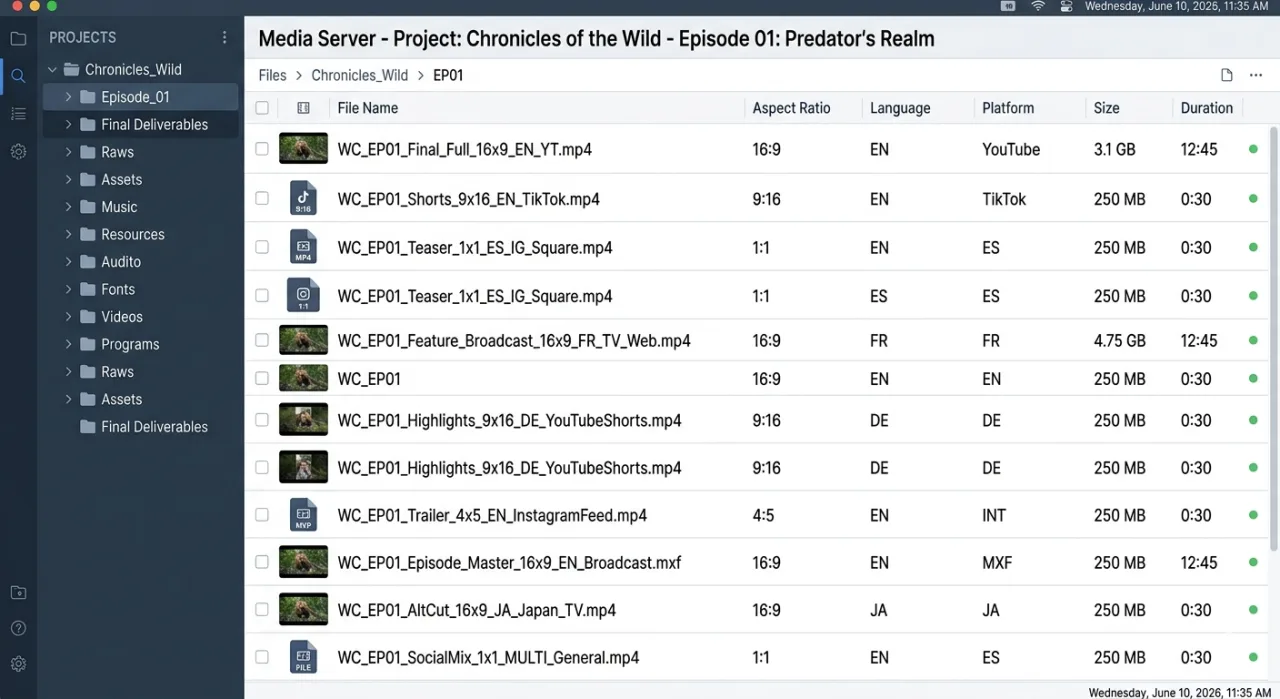Screen dimensions: 1280x699
Task: Sort by the Duration column header
Action: (1207, 108)
